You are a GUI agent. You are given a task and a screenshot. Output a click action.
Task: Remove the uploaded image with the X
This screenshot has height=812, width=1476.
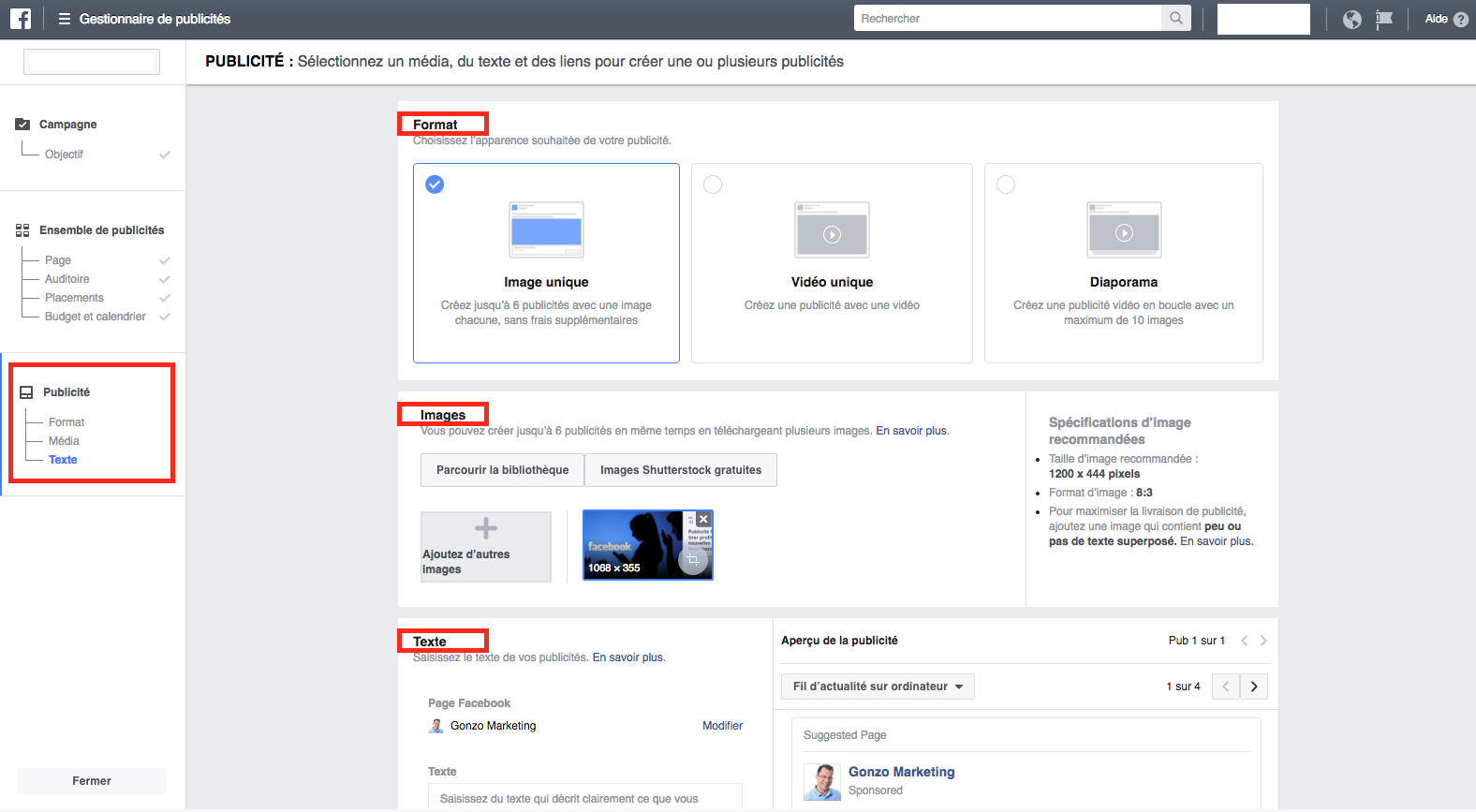(x=703, y=519)
